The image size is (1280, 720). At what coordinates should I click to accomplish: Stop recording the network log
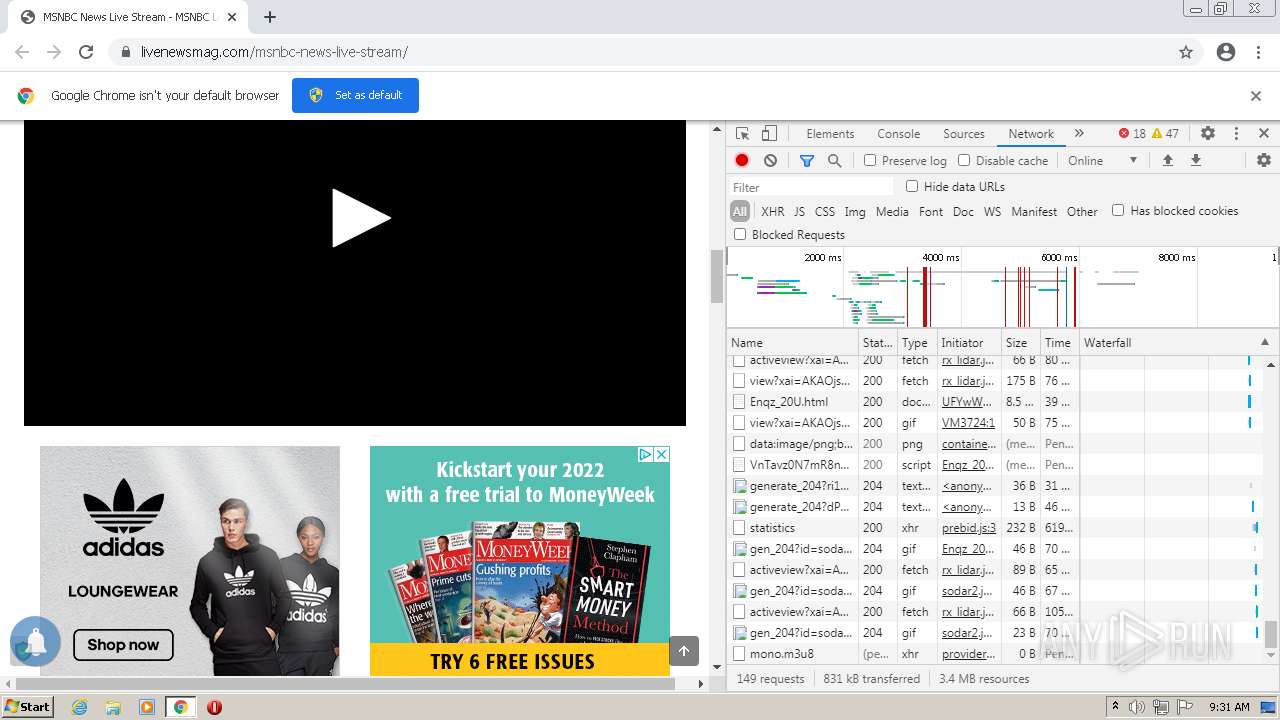[x=742, y=160]
